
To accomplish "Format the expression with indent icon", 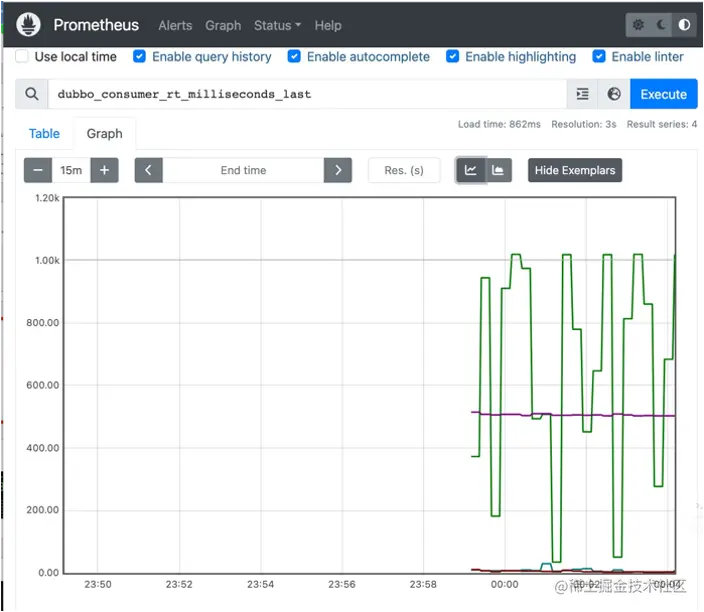I will 582,94.
